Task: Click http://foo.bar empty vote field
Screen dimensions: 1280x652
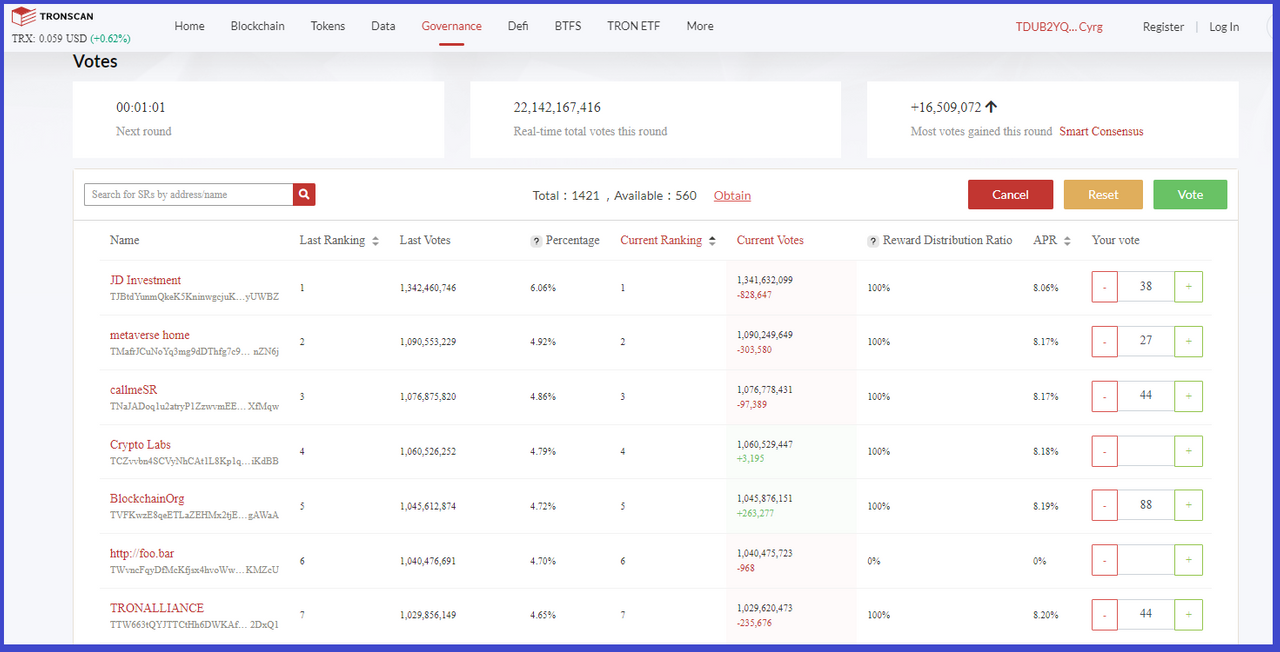Action: tap(1146, 560)
